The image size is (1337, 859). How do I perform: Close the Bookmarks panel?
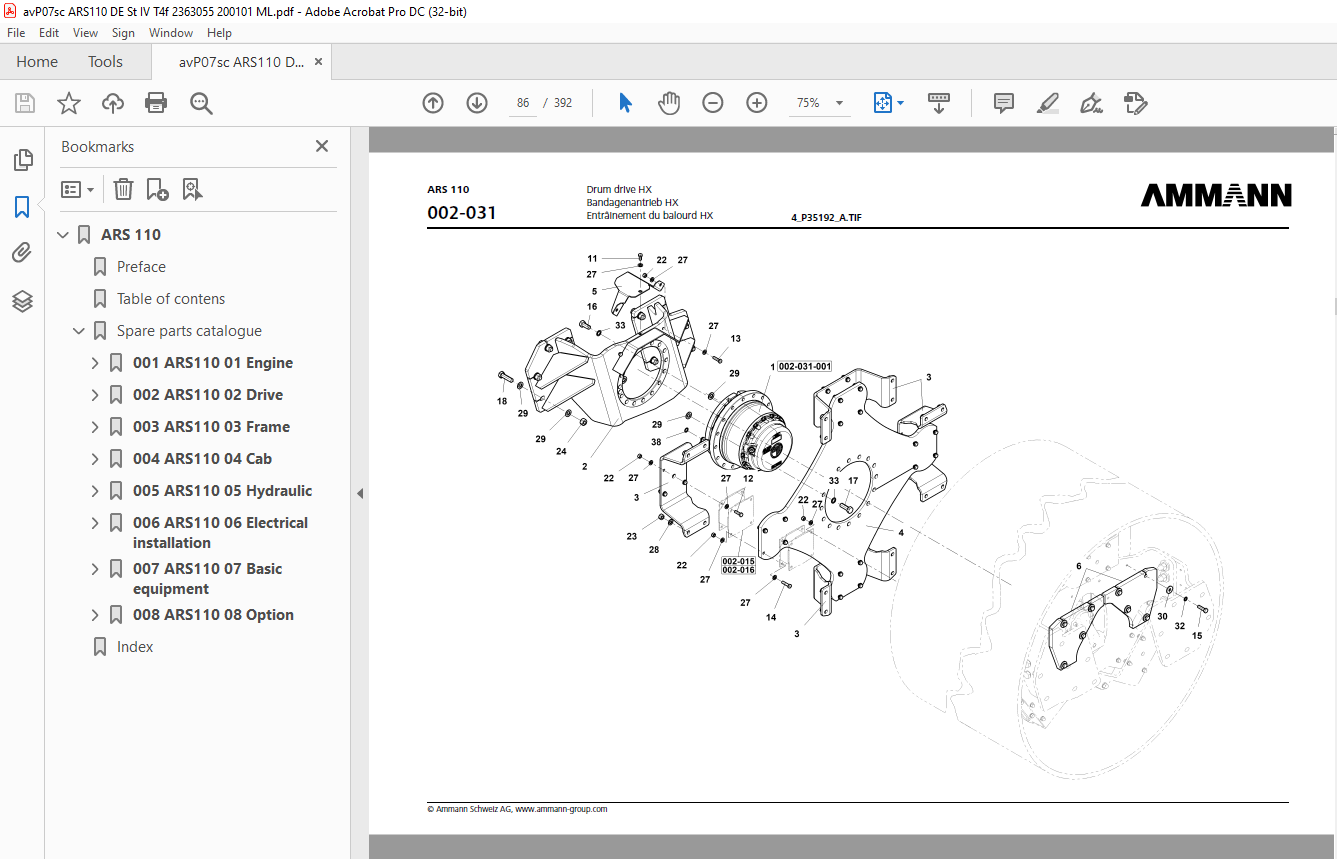[x=322, y=146]
